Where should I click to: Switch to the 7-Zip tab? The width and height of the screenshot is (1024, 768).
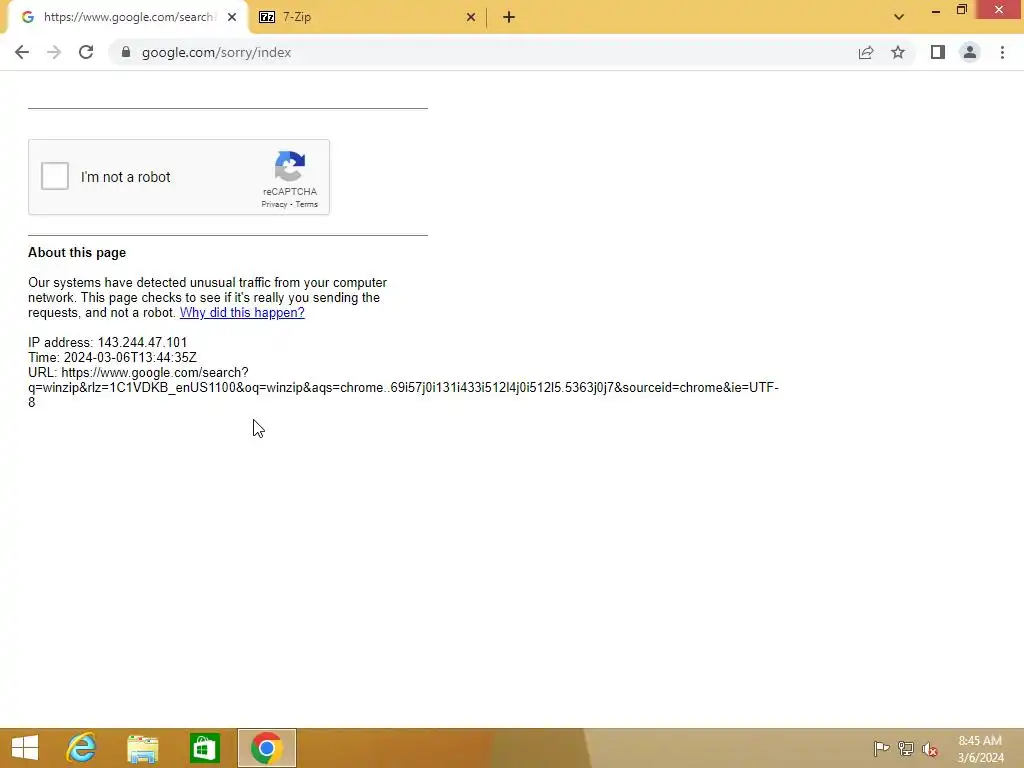366,17
